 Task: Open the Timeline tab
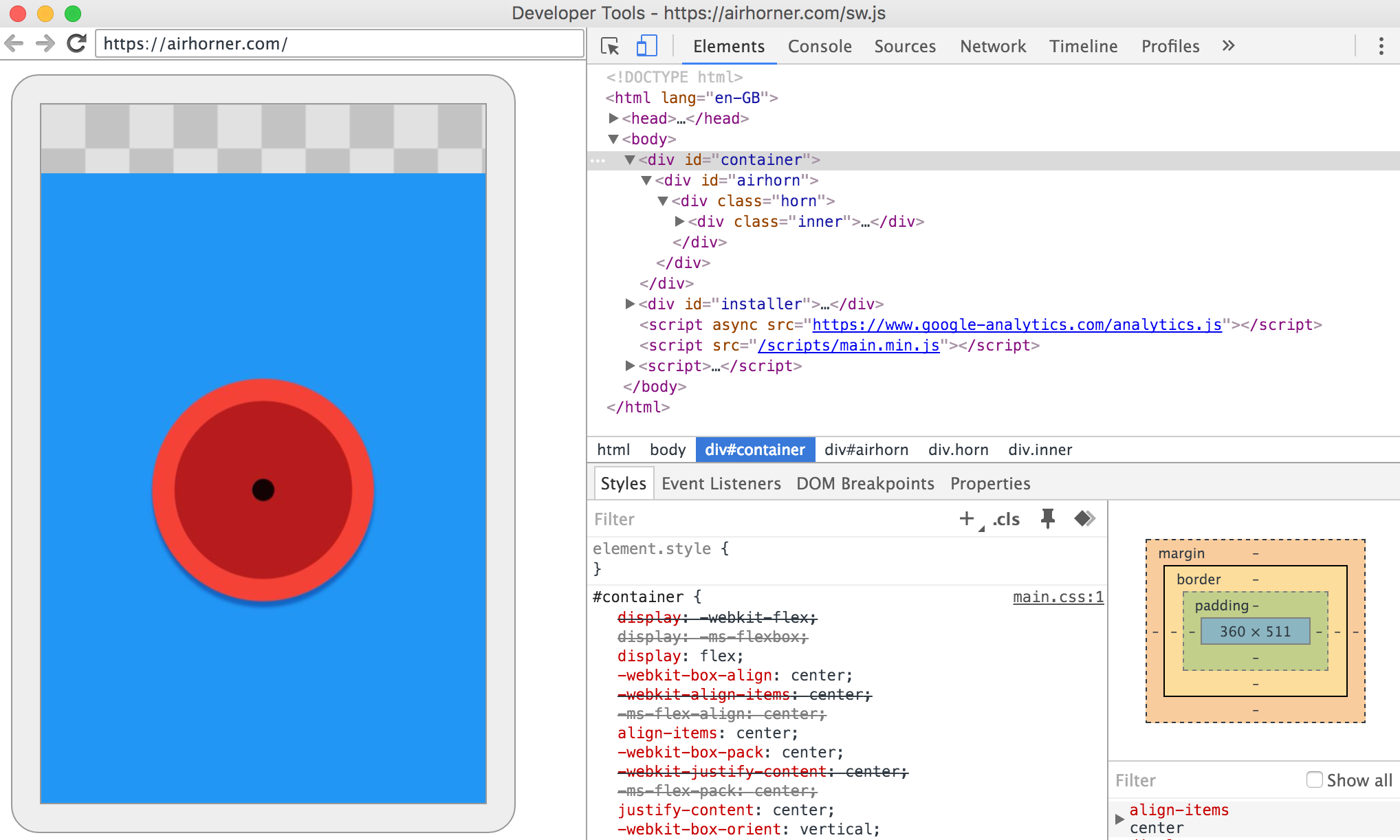click(x=1083, y=46)
